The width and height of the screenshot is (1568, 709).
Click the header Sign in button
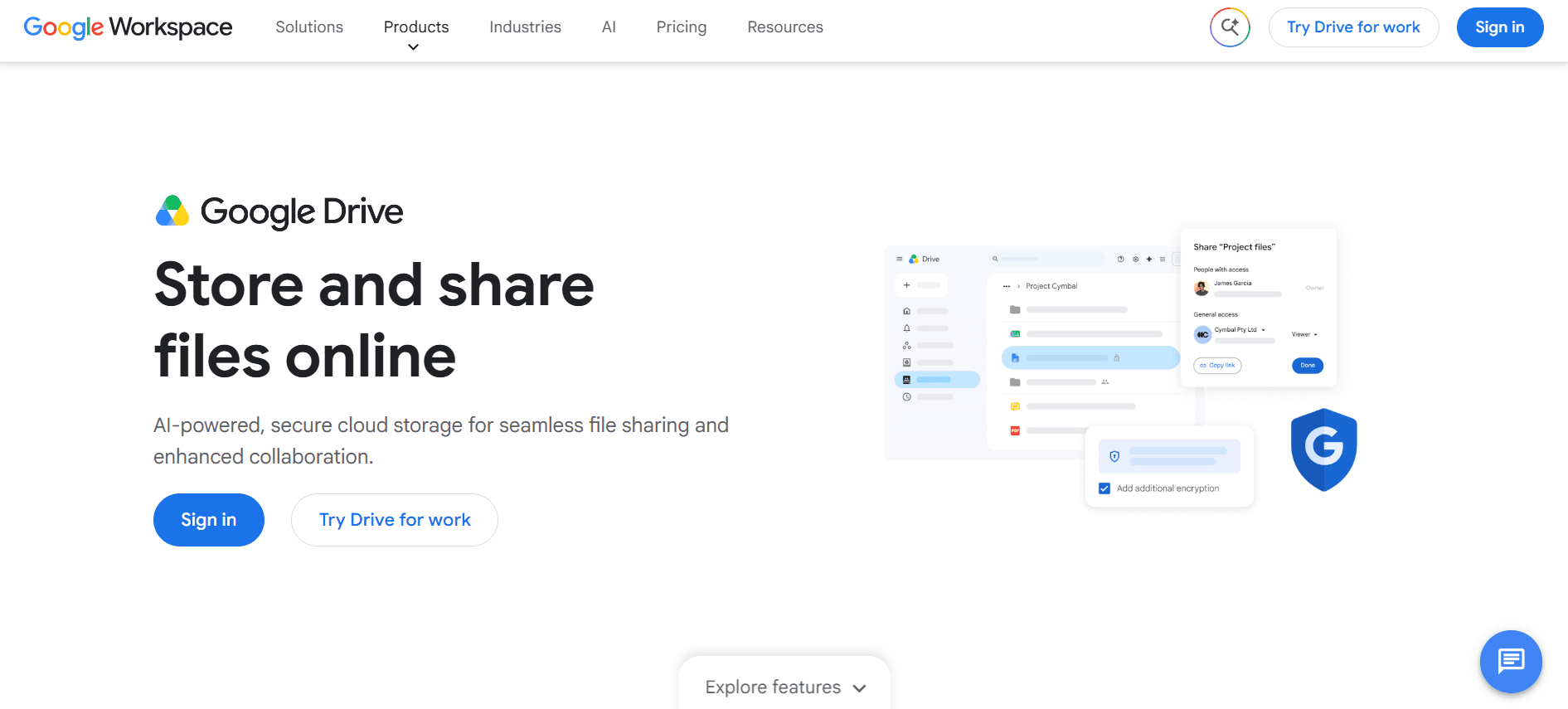[1500, 27]
